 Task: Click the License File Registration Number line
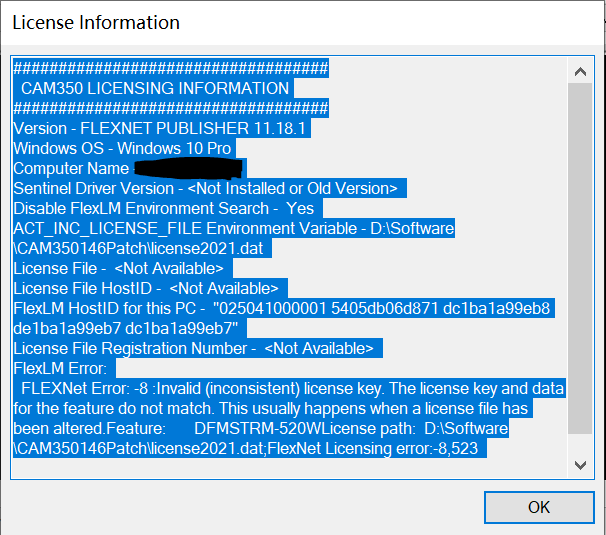click(197, 348)
